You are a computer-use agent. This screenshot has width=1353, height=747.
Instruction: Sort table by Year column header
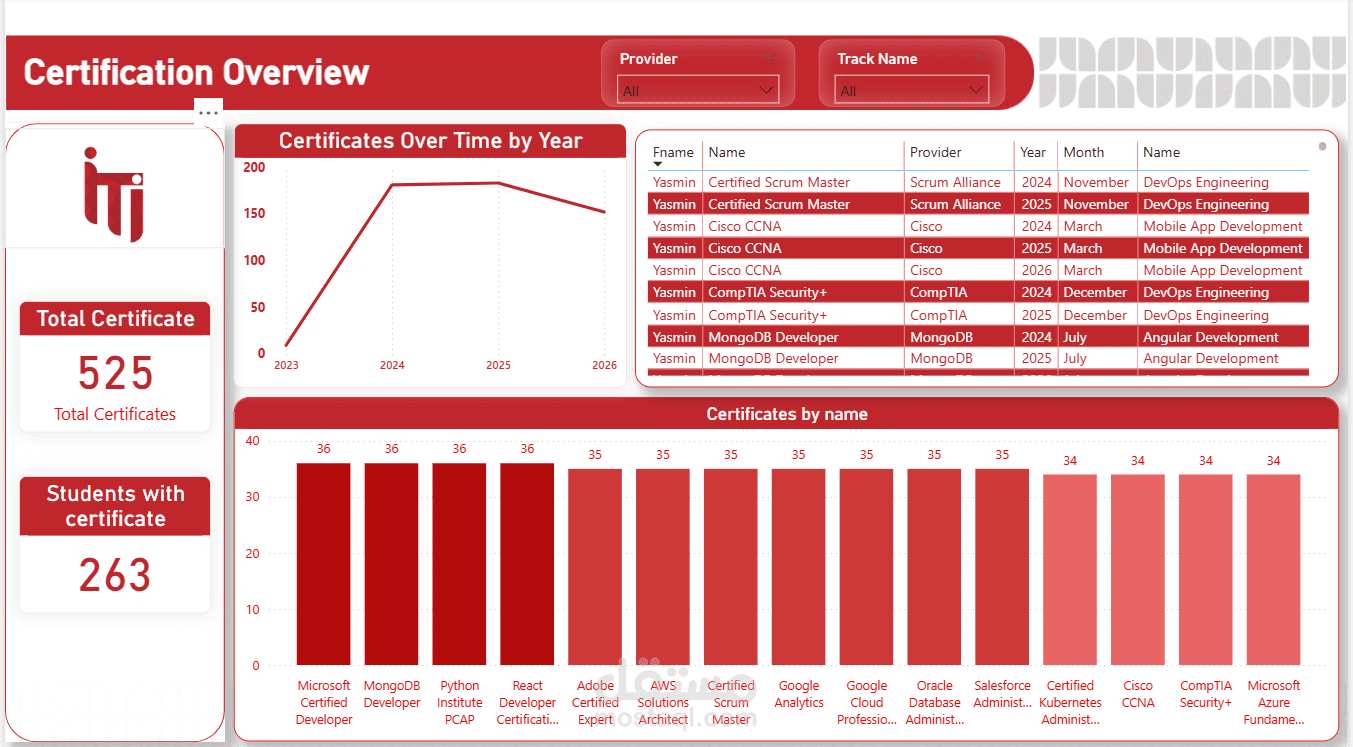(1033, 152)
